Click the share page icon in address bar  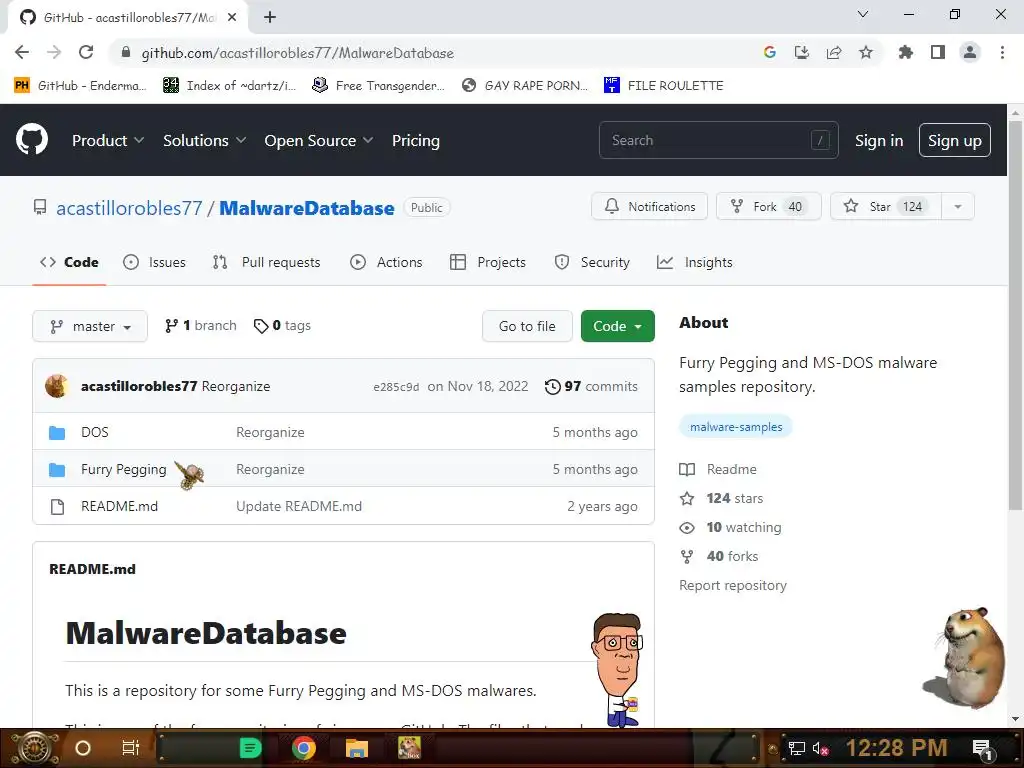coord(834,52)
